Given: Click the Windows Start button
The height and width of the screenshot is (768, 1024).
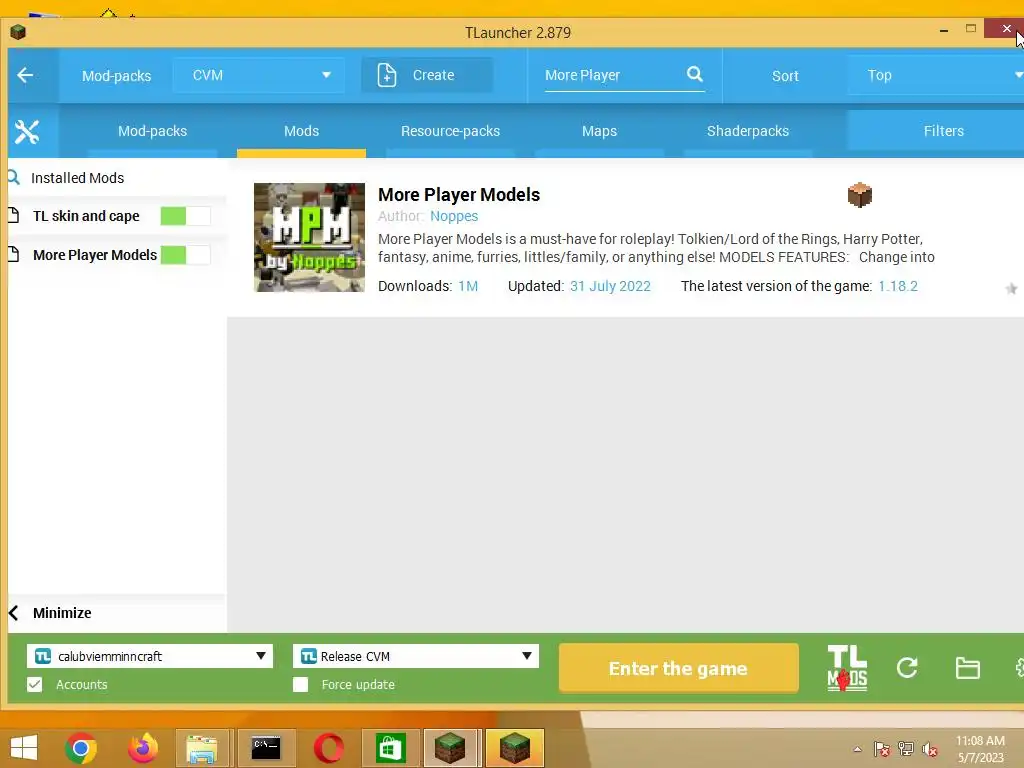Looking at the screenshot, I should (x=24, y=748).
